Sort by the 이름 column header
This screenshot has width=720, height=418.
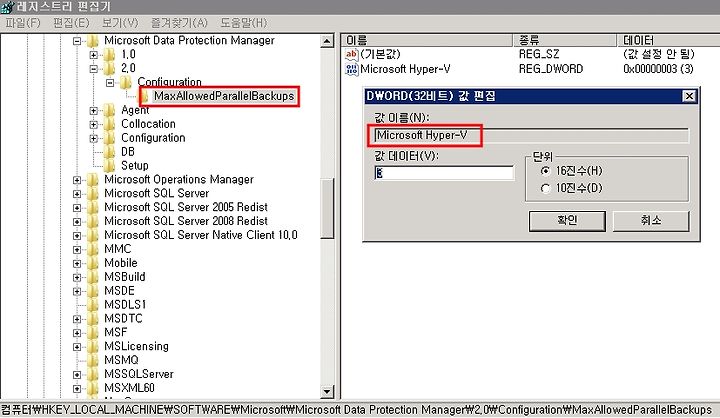click(x=427, y=40)
